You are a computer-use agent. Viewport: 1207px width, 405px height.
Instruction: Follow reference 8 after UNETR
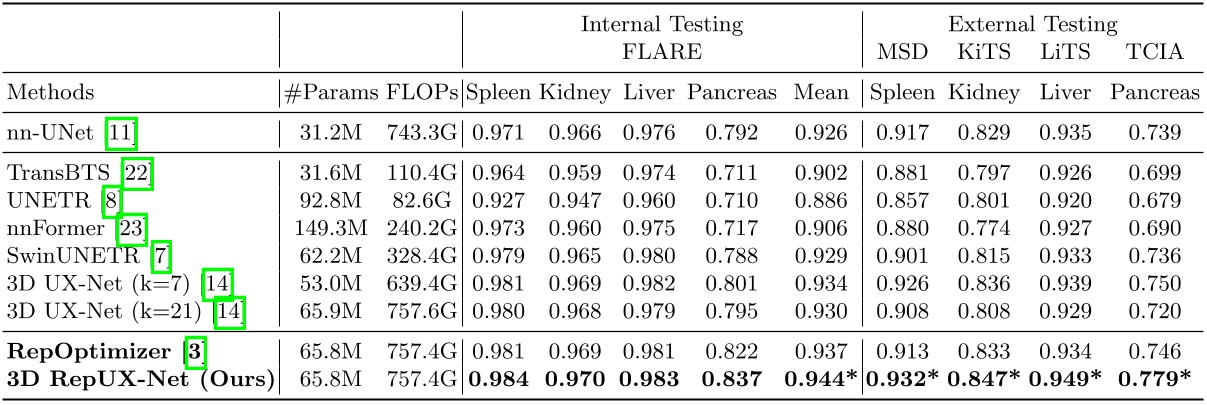pyautogui.click(x=113, y=201)
